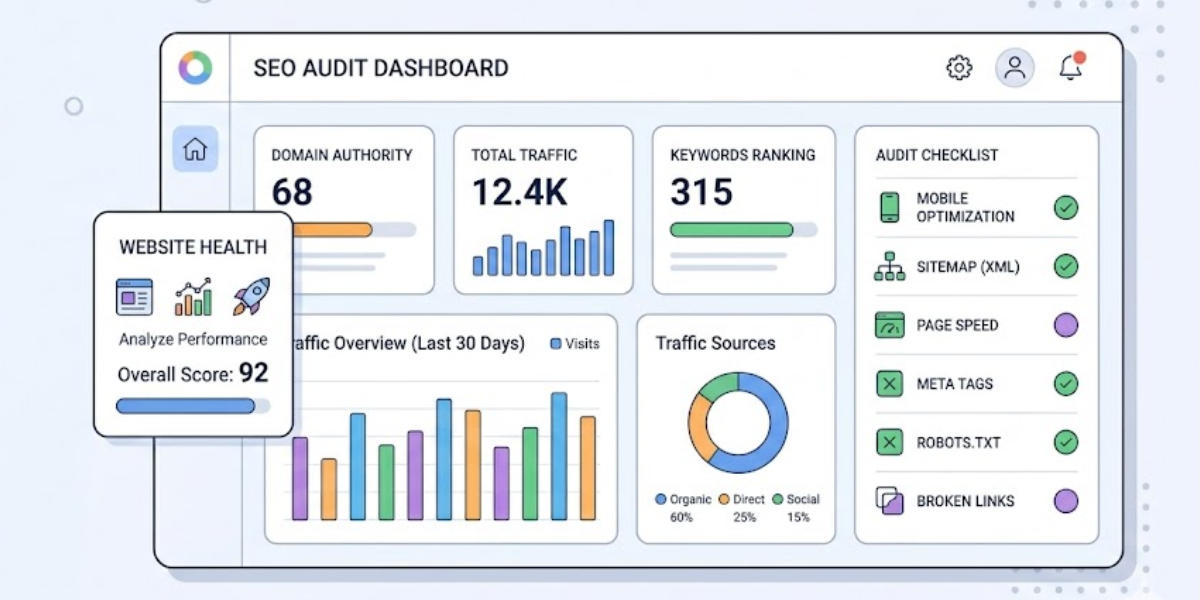
Task: Open the notification bell icon
Action: [x=1071, y=68]
